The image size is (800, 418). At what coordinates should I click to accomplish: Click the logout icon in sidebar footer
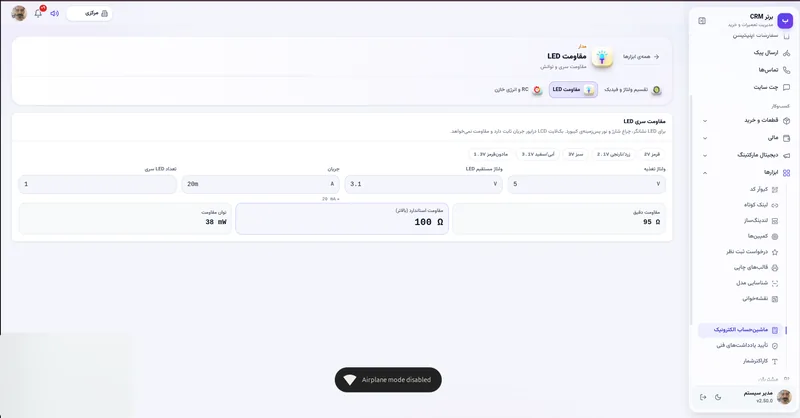click(x=703, y=397)
